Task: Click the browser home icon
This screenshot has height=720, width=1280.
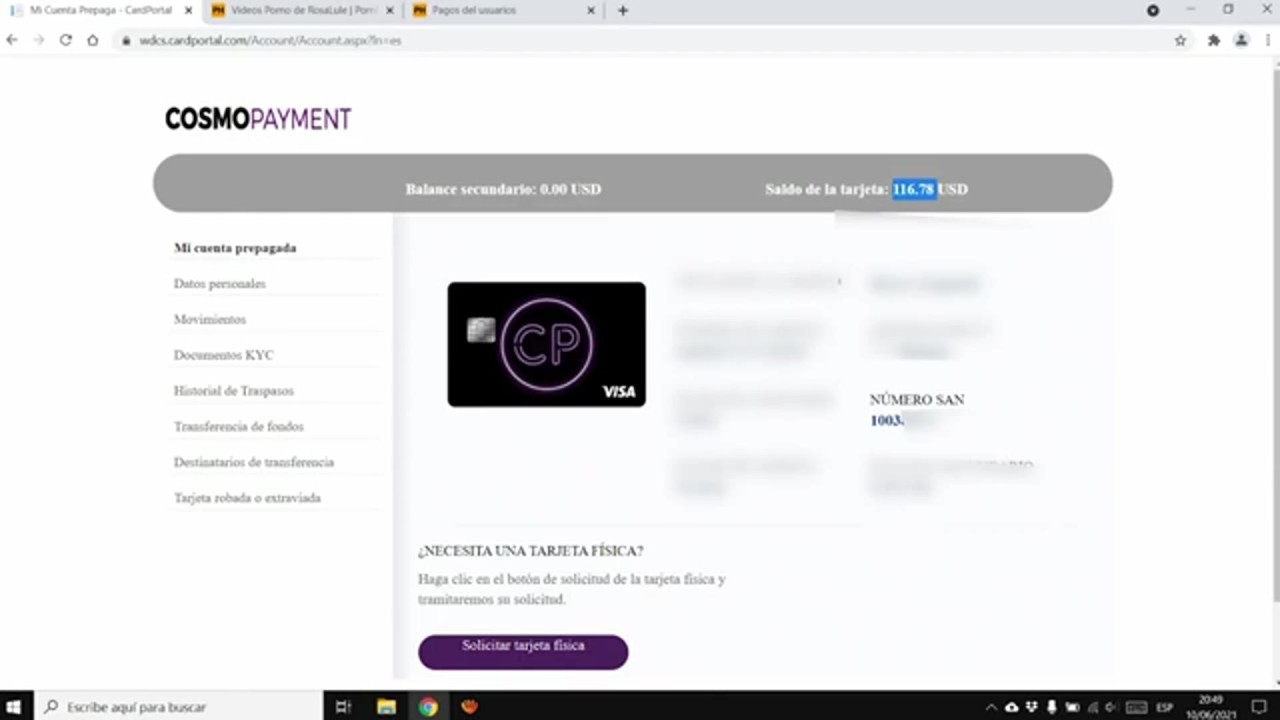Action: (92, 40)
